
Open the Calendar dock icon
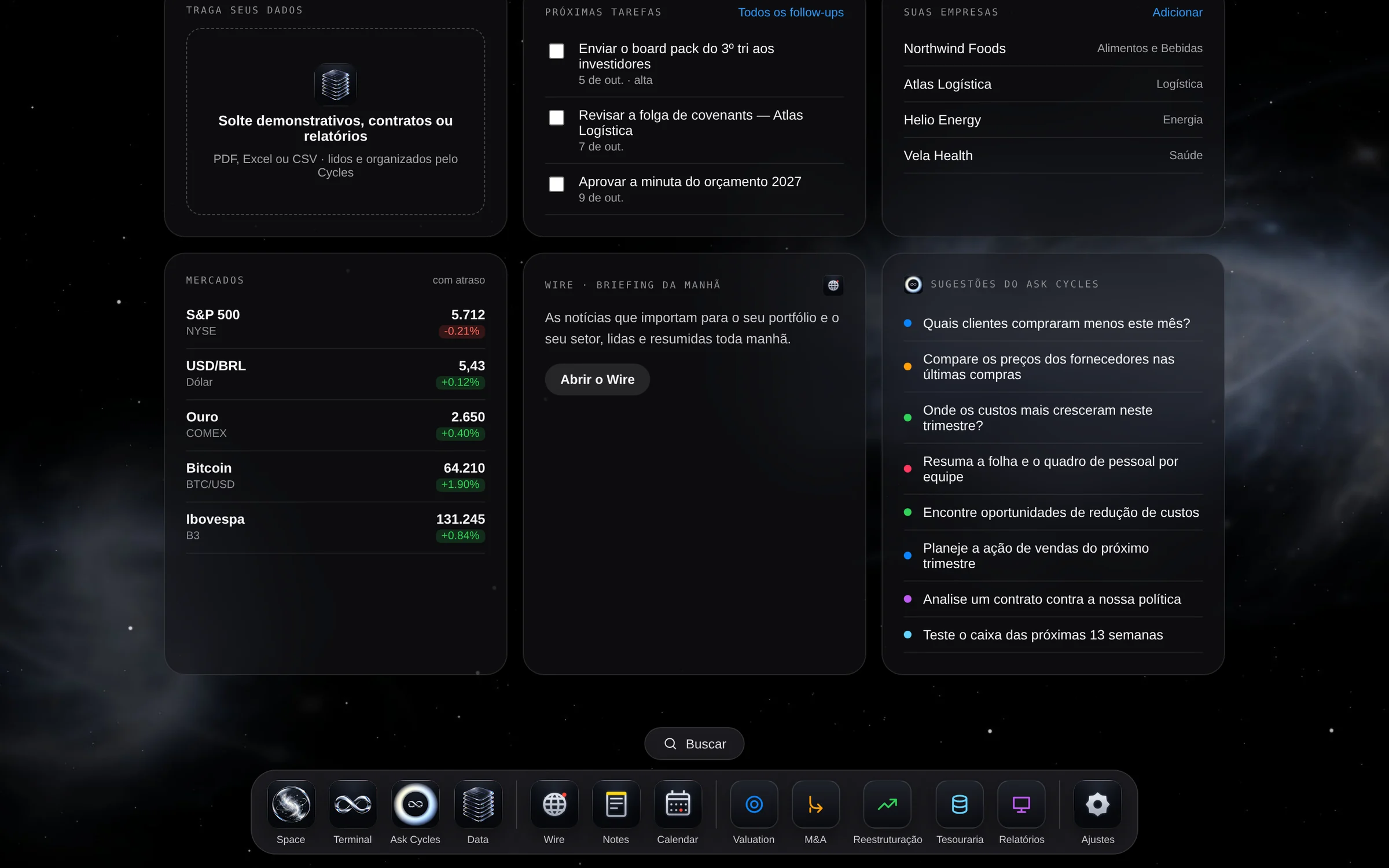tap(678, 804)
